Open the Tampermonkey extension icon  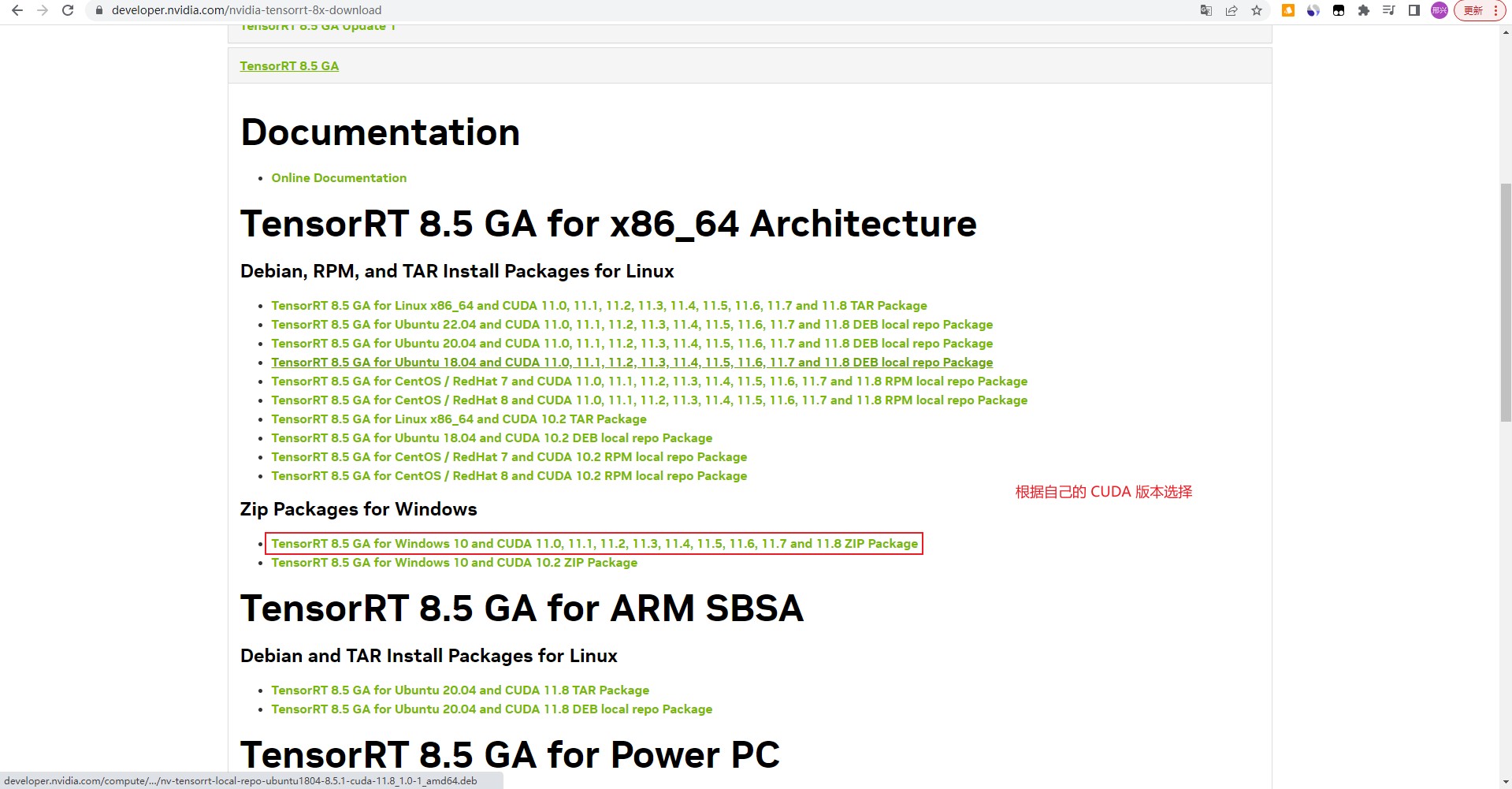tap(1339, 10)
